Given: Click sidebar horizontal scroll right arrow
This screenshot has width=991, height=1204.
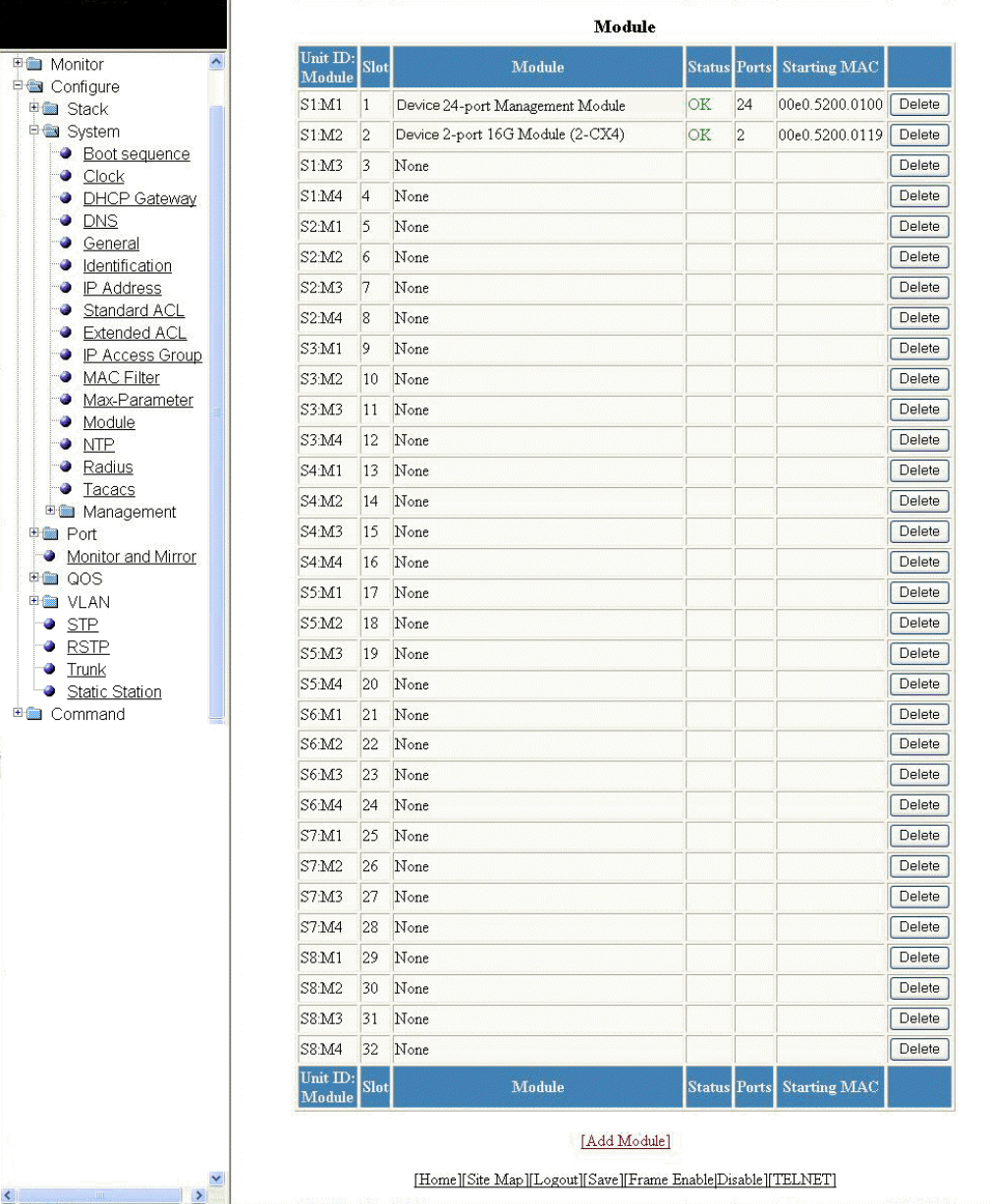Looking at the screenshot, I should (x=199, y=1195).
